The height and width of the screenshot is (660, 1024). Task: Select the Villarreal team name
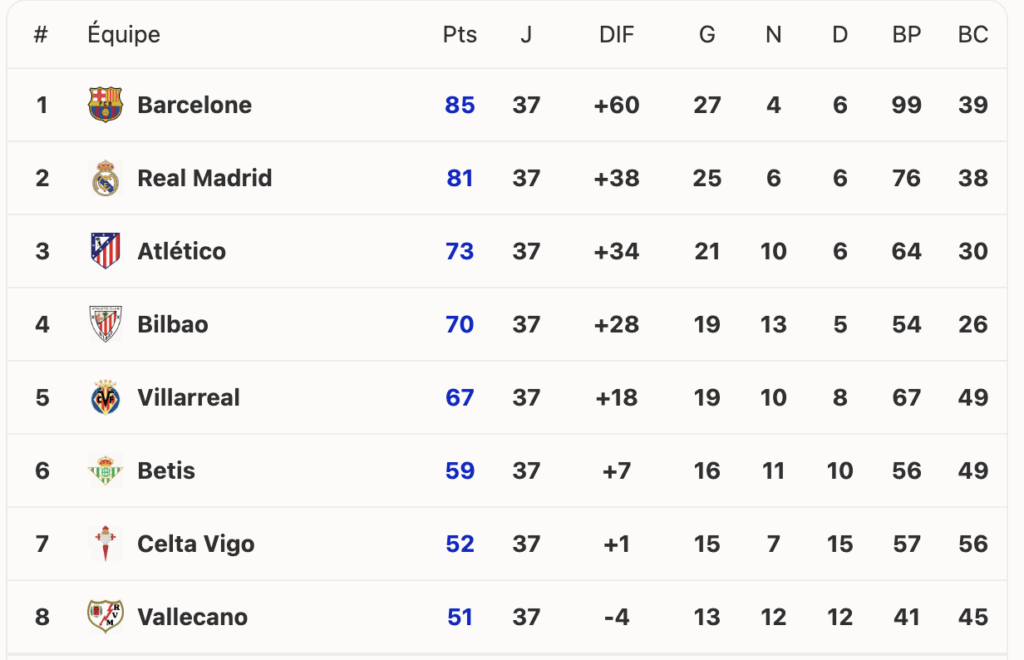[189, 397]
